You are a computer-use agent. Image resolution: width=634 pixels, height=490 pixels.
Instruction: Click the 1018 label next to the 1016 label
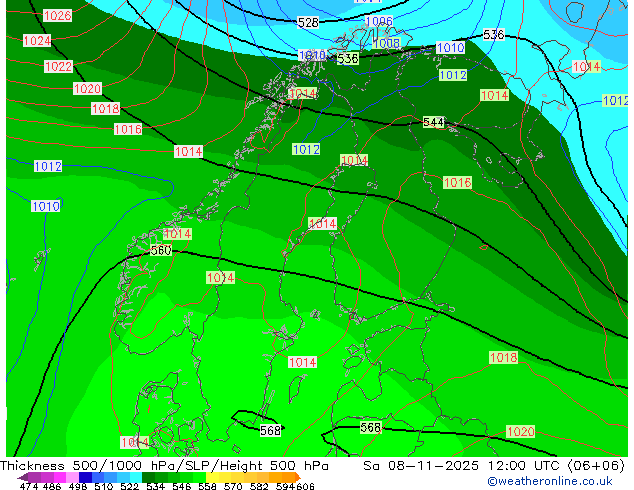[106, 108]
